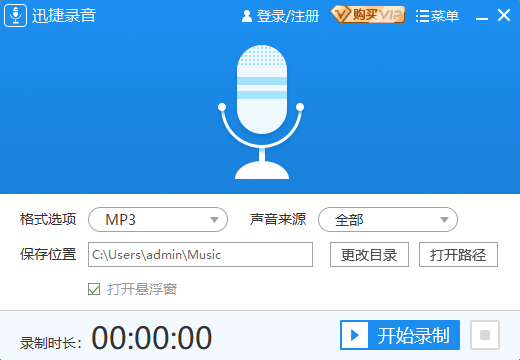Open the 菜单 hamburger list icon
This screenshot has height=360, width=520.
tap(422, 16)
